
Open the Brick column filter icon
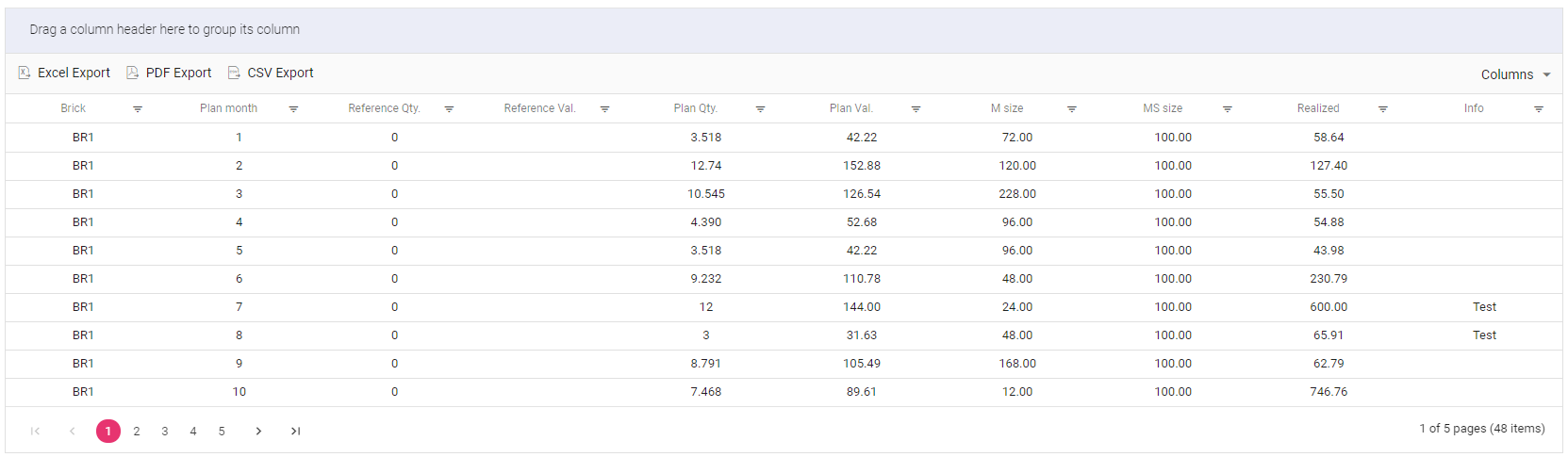(x=138, y=109)
